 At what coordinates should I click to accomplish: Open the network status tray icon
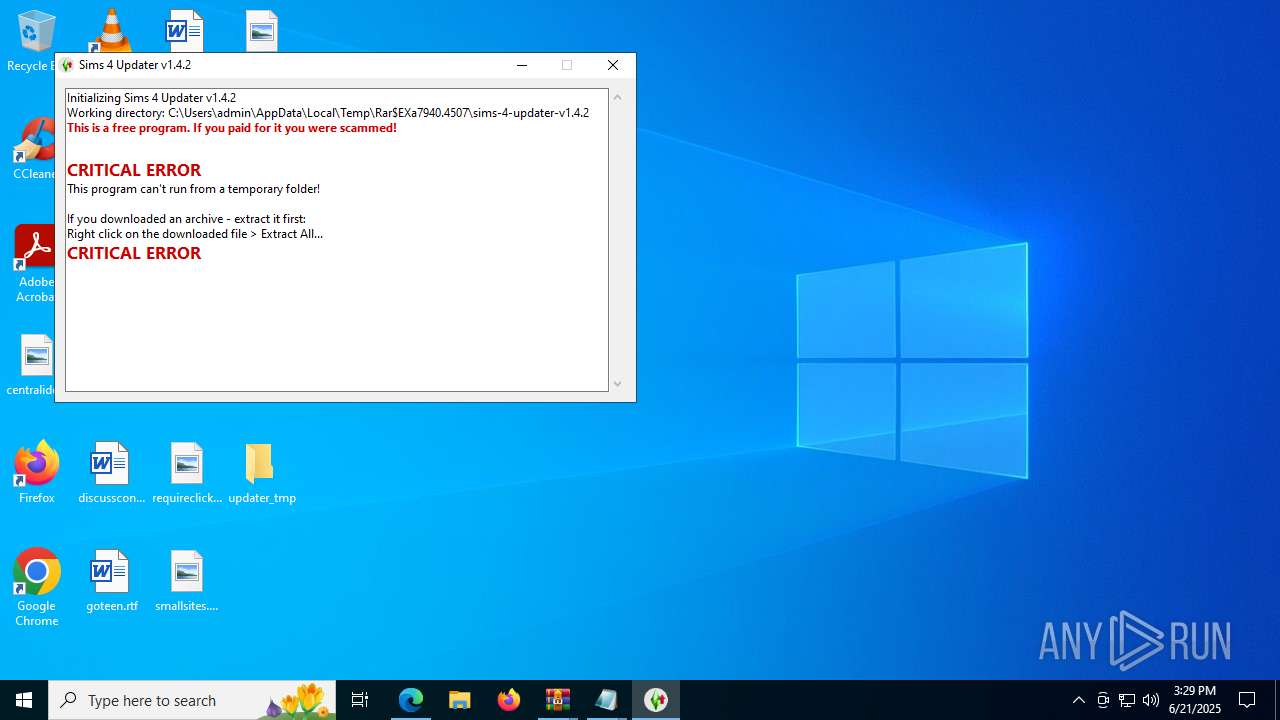pos(1127,700)
